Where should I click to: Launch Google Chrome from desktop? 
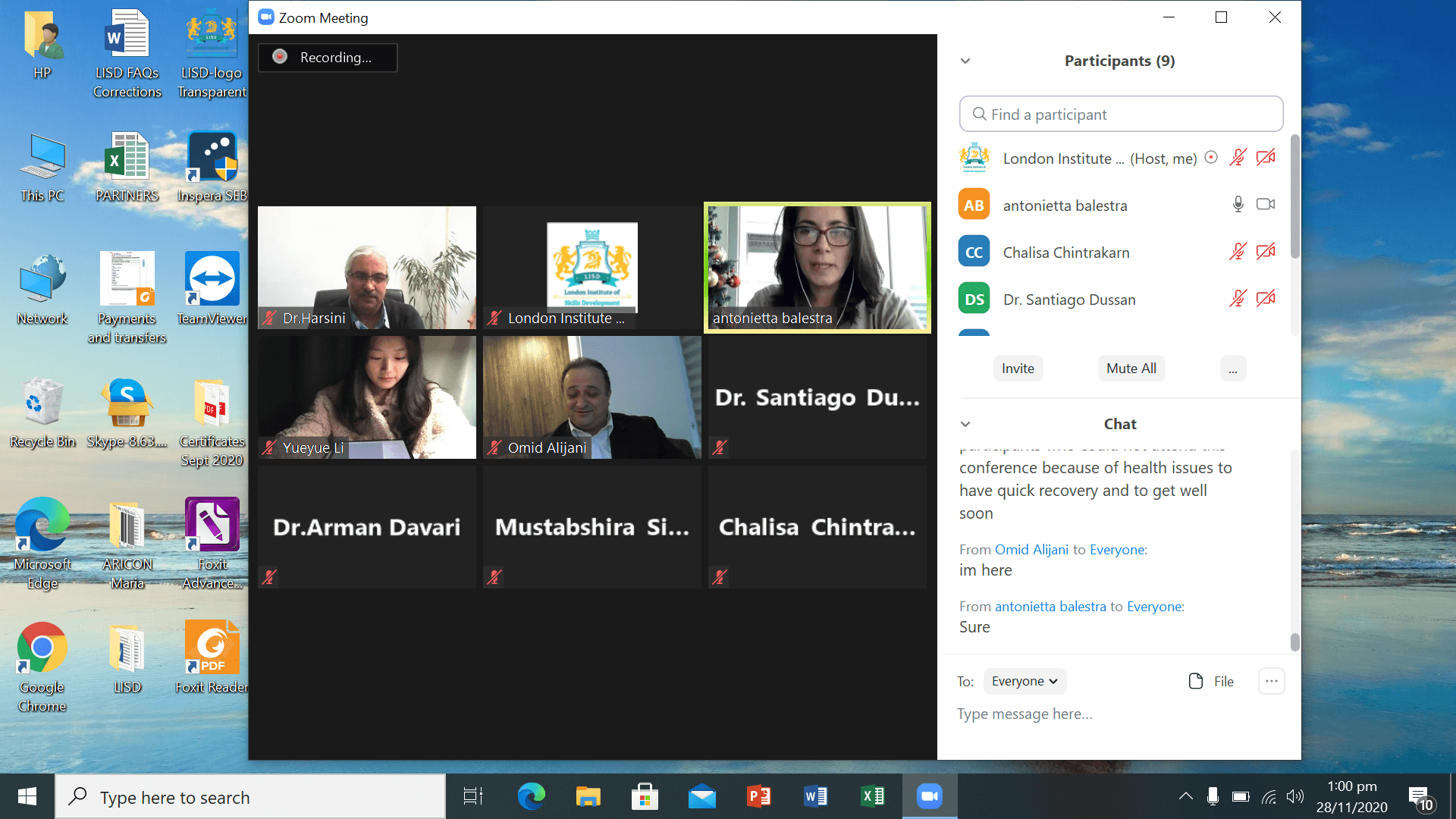[x=42, y=668]
